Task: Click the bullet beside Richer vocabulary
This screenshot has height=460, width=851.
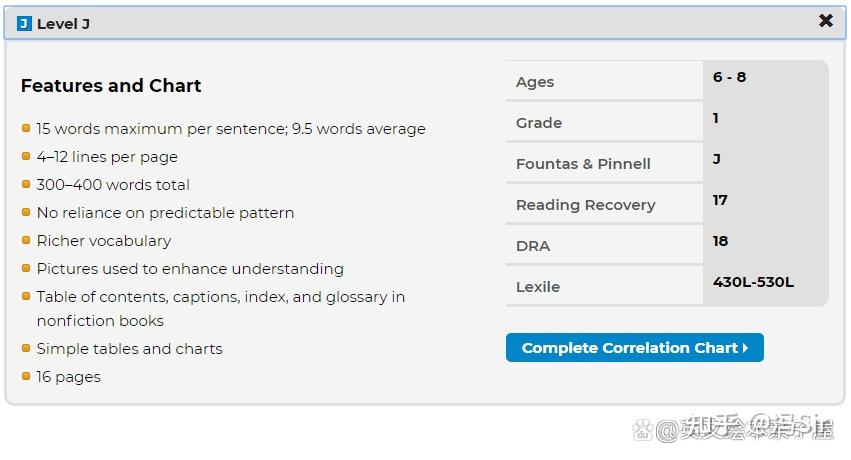Action: point(26,240)
